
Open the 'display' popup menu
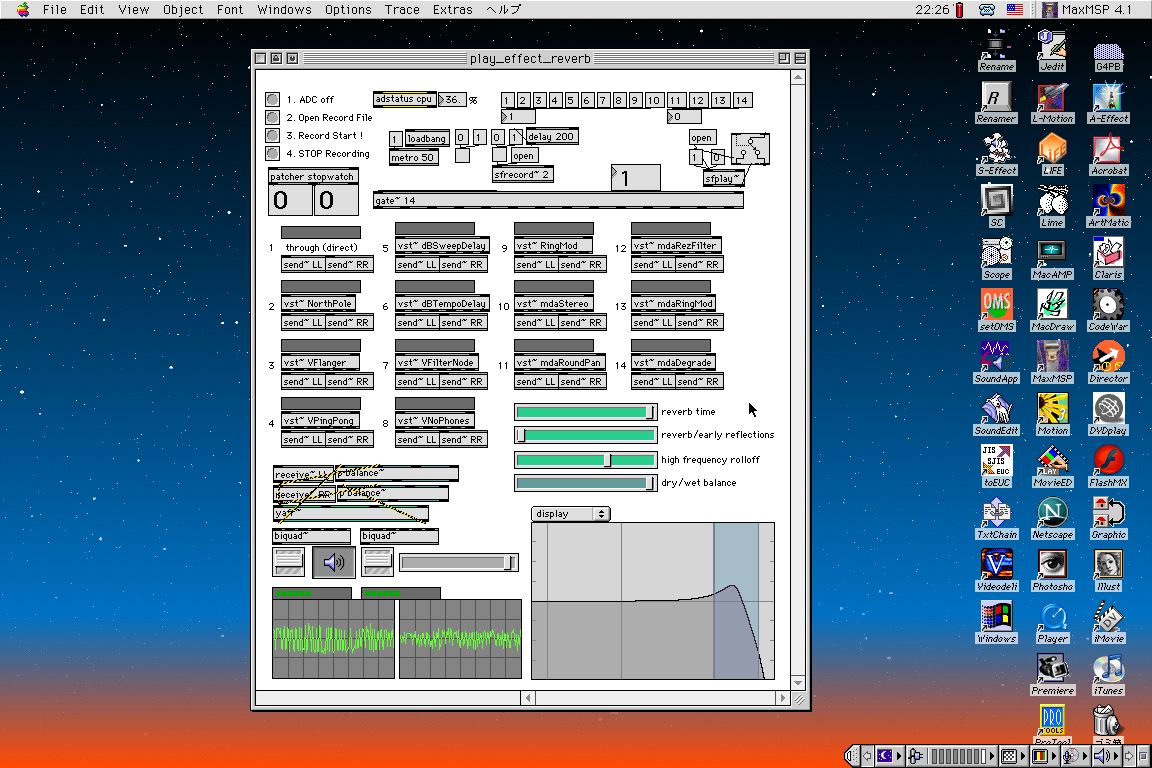570,514
